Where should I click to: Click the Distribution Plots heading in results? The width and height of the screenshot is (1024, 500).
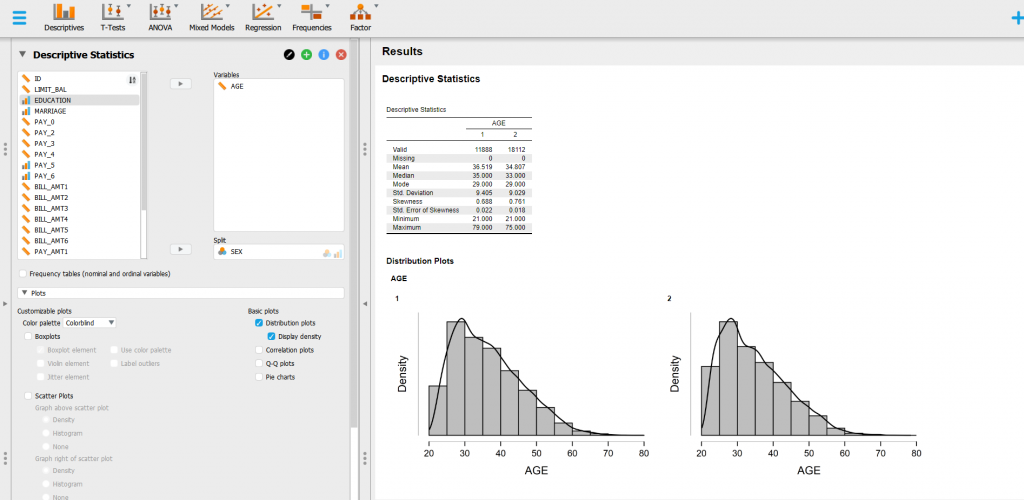tap(420, 261)
